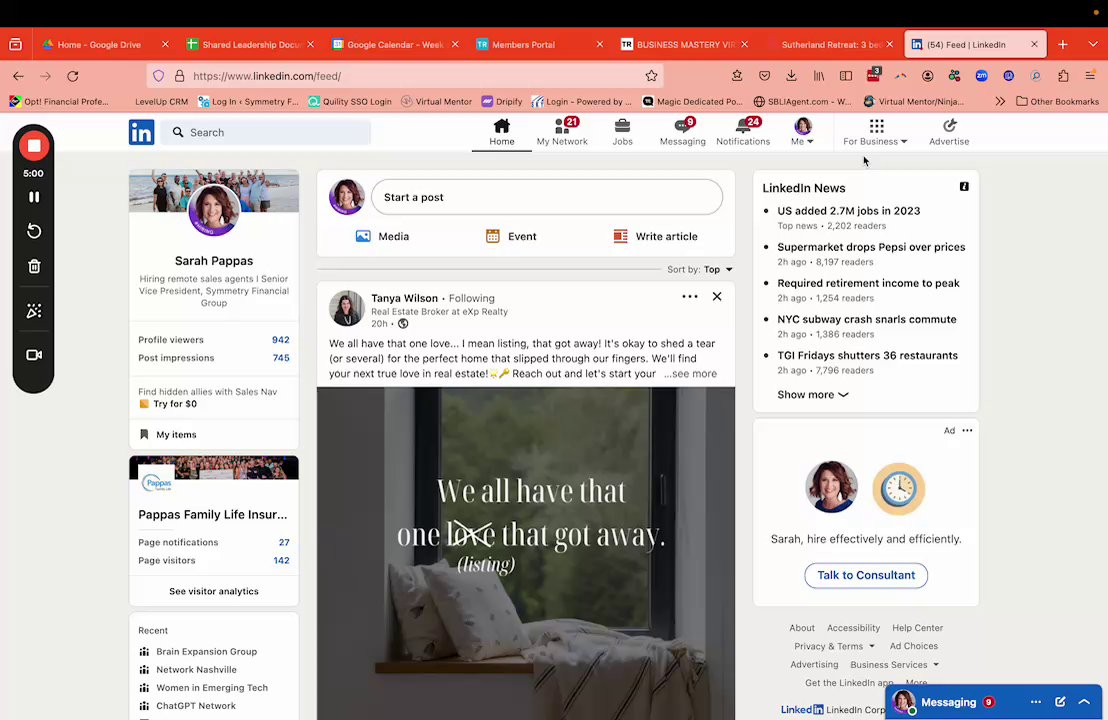Open Messaging in top navigation
1108x720 pixels.
682,132
